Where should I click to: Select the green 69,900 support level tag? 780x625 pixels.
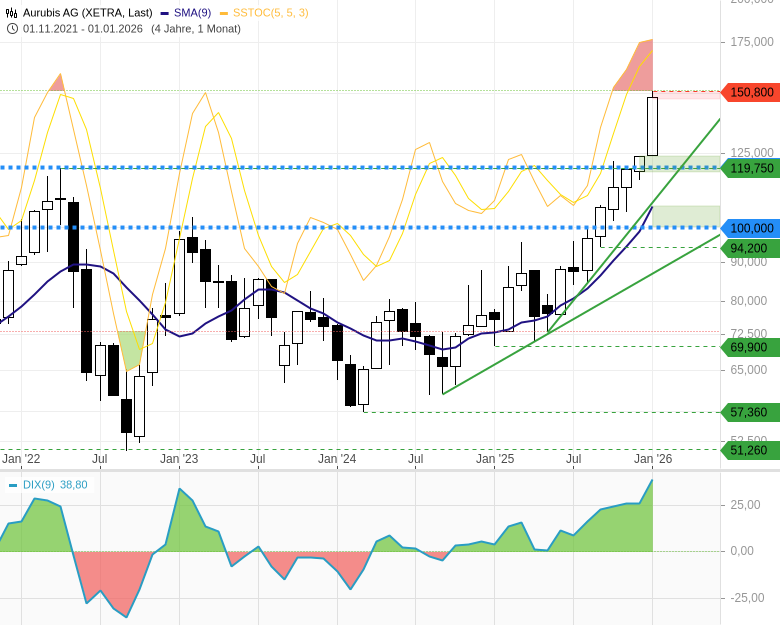coord(749,347)
